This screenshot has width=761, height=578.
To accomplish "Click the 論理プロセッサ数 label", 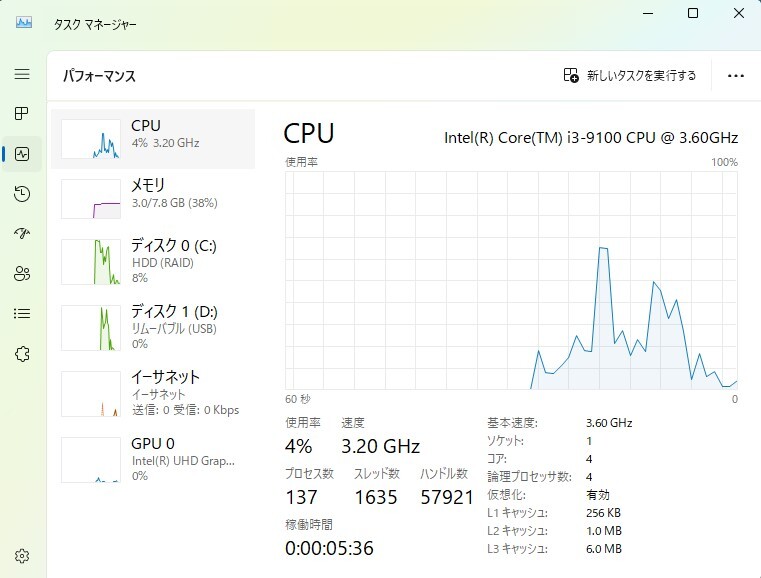I will pyautogui.click(x=529, y=477).
